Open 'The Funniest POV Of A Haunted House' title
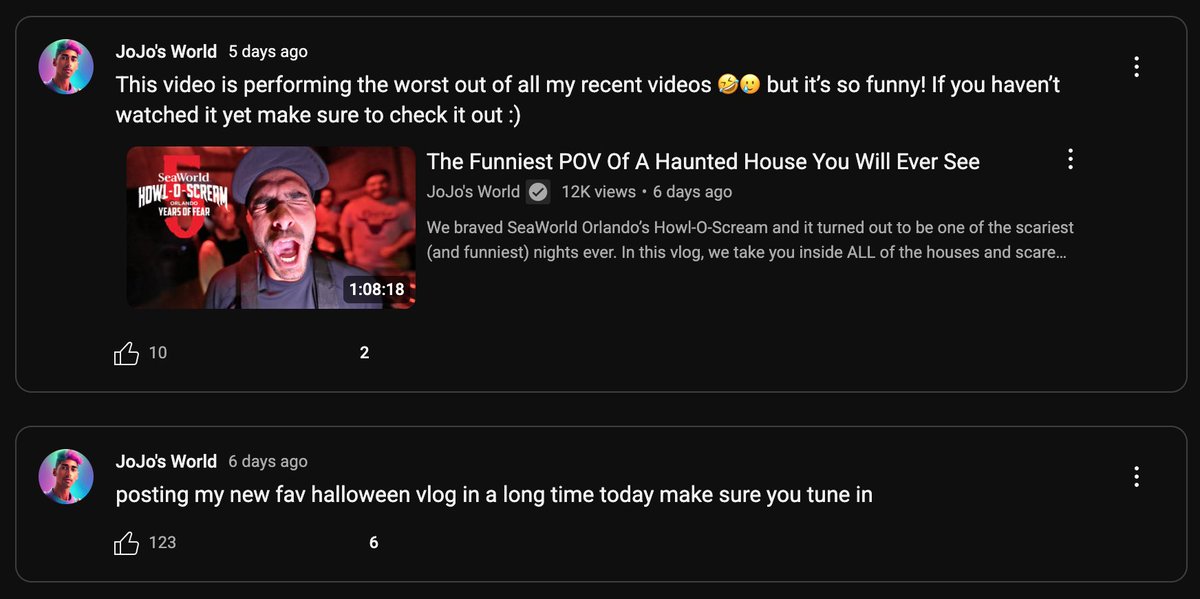The image size is (1200, 599). 703,161
